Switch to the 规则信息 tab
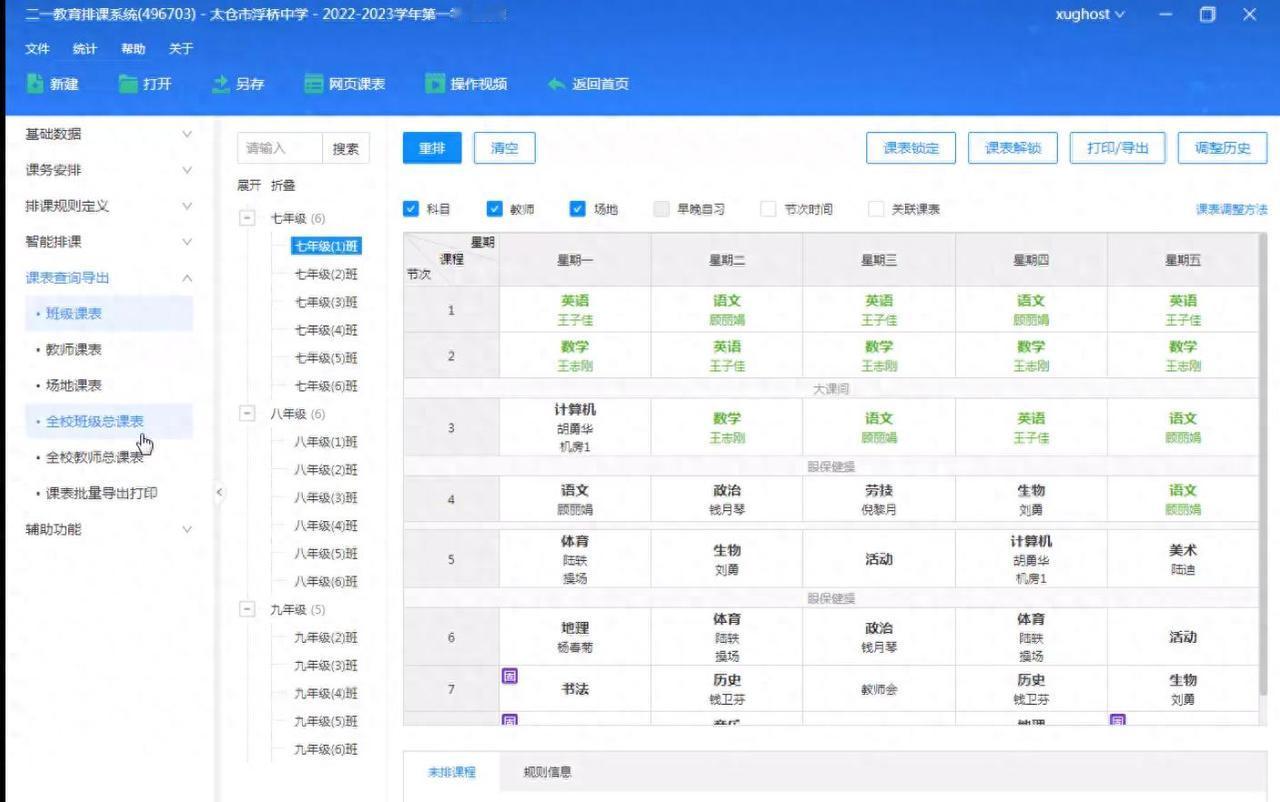The height and width of the screenshot is (802, 1280). point(548,772)
